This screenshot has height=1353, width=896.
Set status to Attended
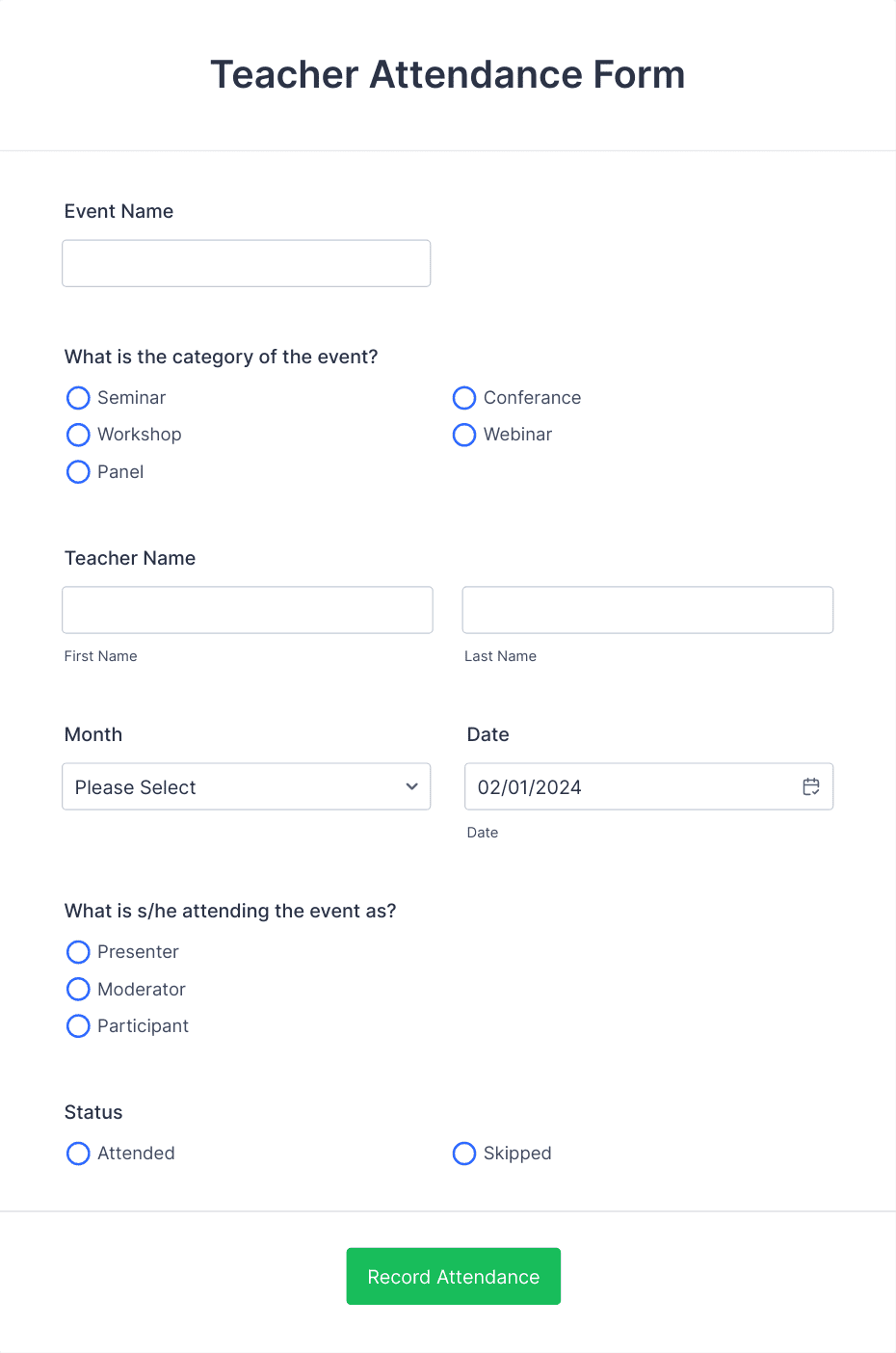(x=78, y=1153)
